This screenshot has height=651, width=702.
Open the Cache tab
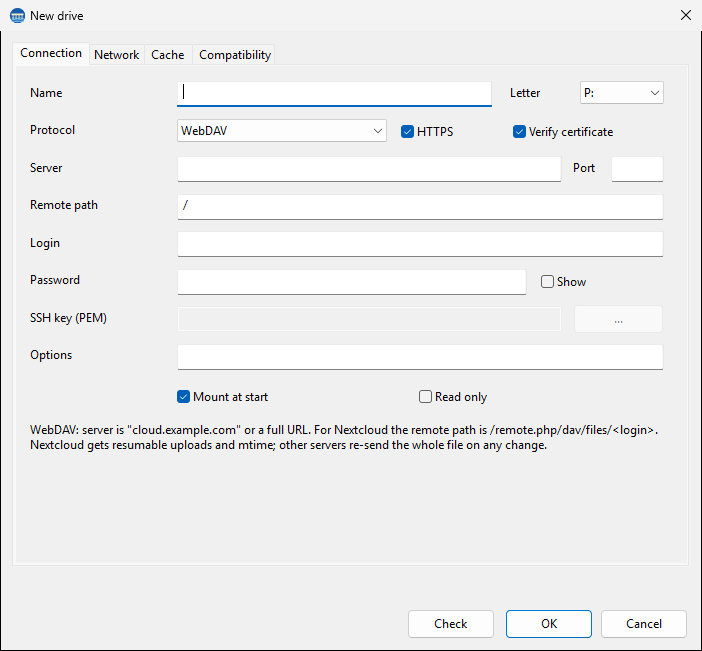tap(168, 55)
